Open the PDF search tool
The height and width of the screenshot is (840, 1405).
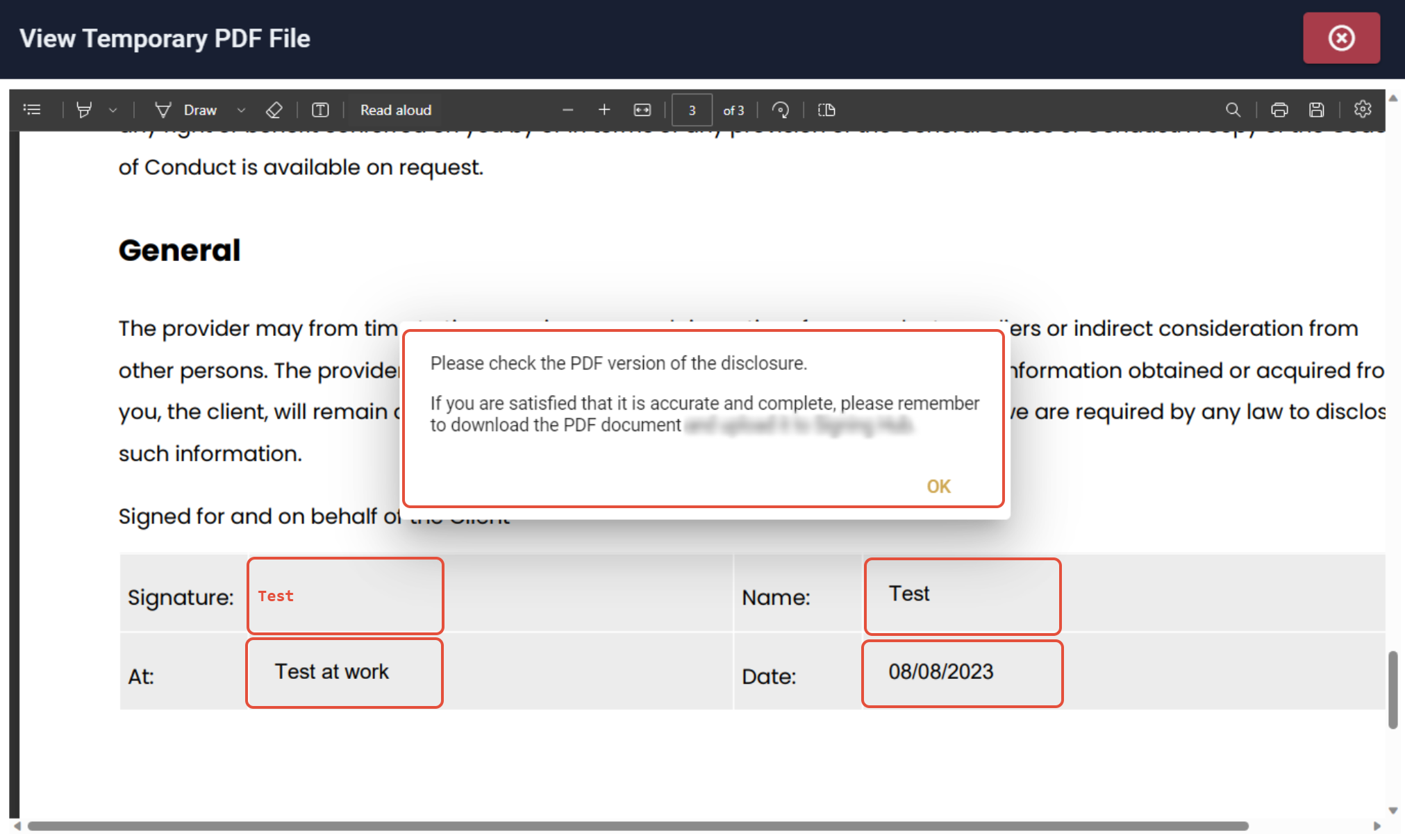click(1233, 110)
